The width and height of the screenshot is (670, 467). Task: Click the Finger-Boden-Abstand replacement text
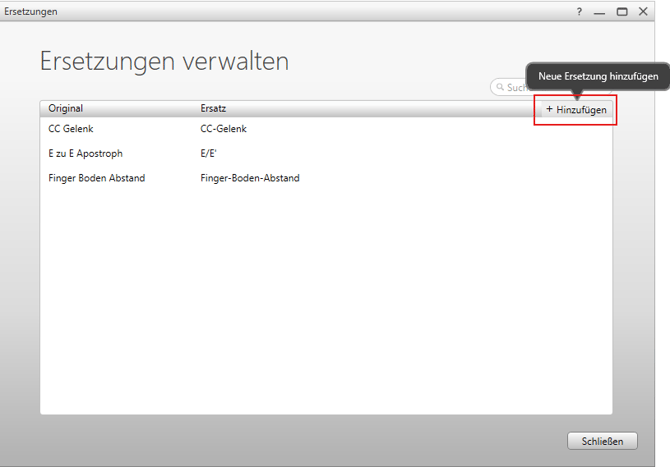(249, 178)
